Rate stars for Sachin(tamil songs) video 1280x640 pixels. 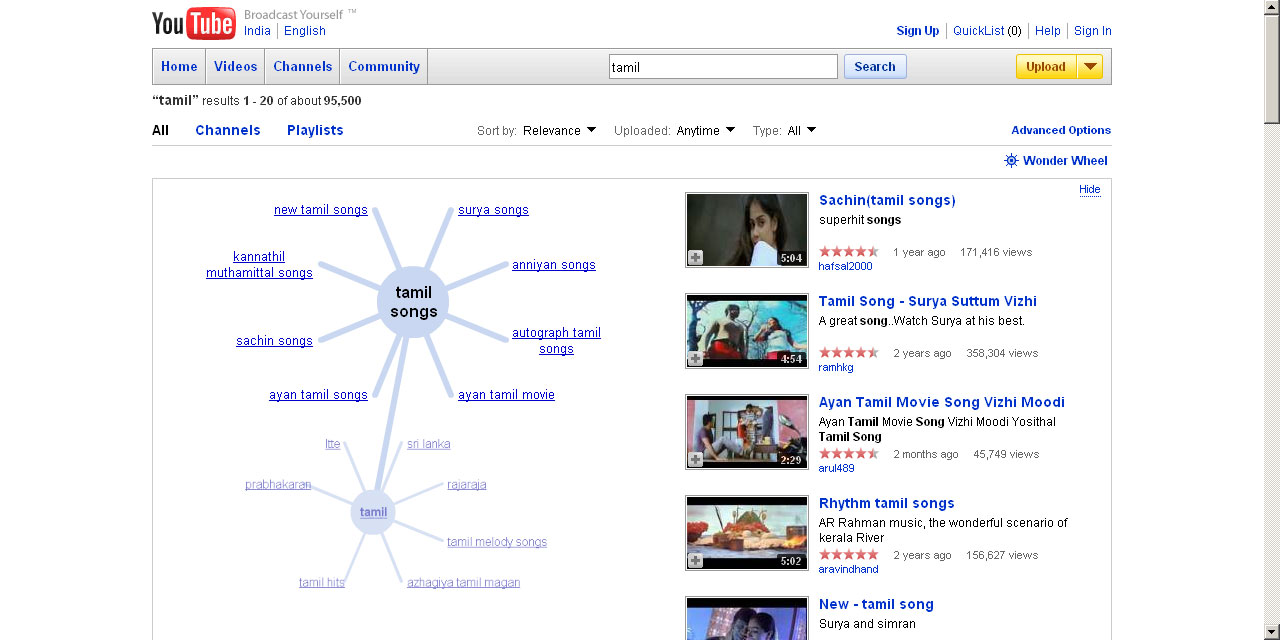click(849, 252)
